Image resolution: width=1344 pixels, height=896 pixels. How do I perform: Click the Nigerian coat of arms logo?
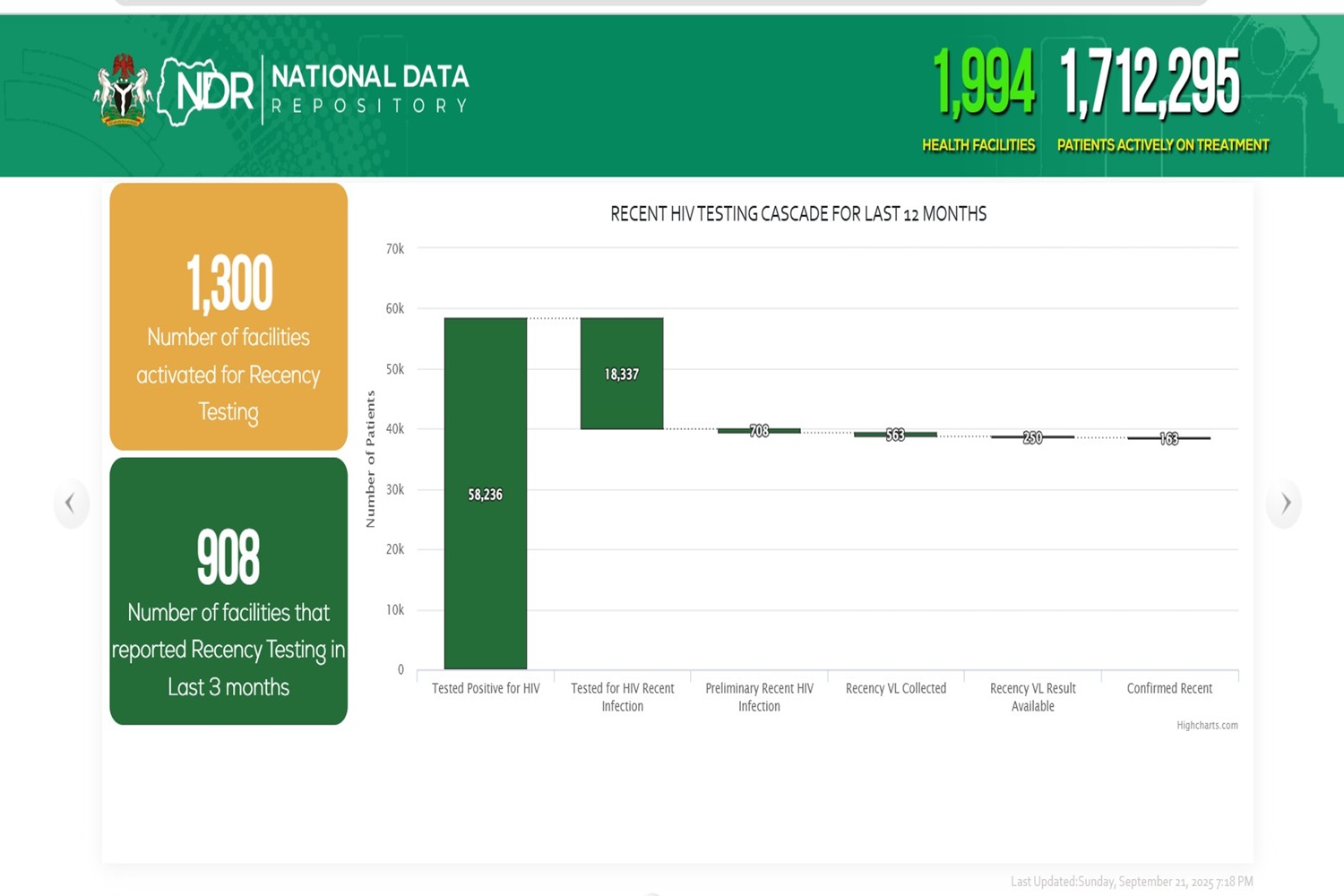pos(122,90)
